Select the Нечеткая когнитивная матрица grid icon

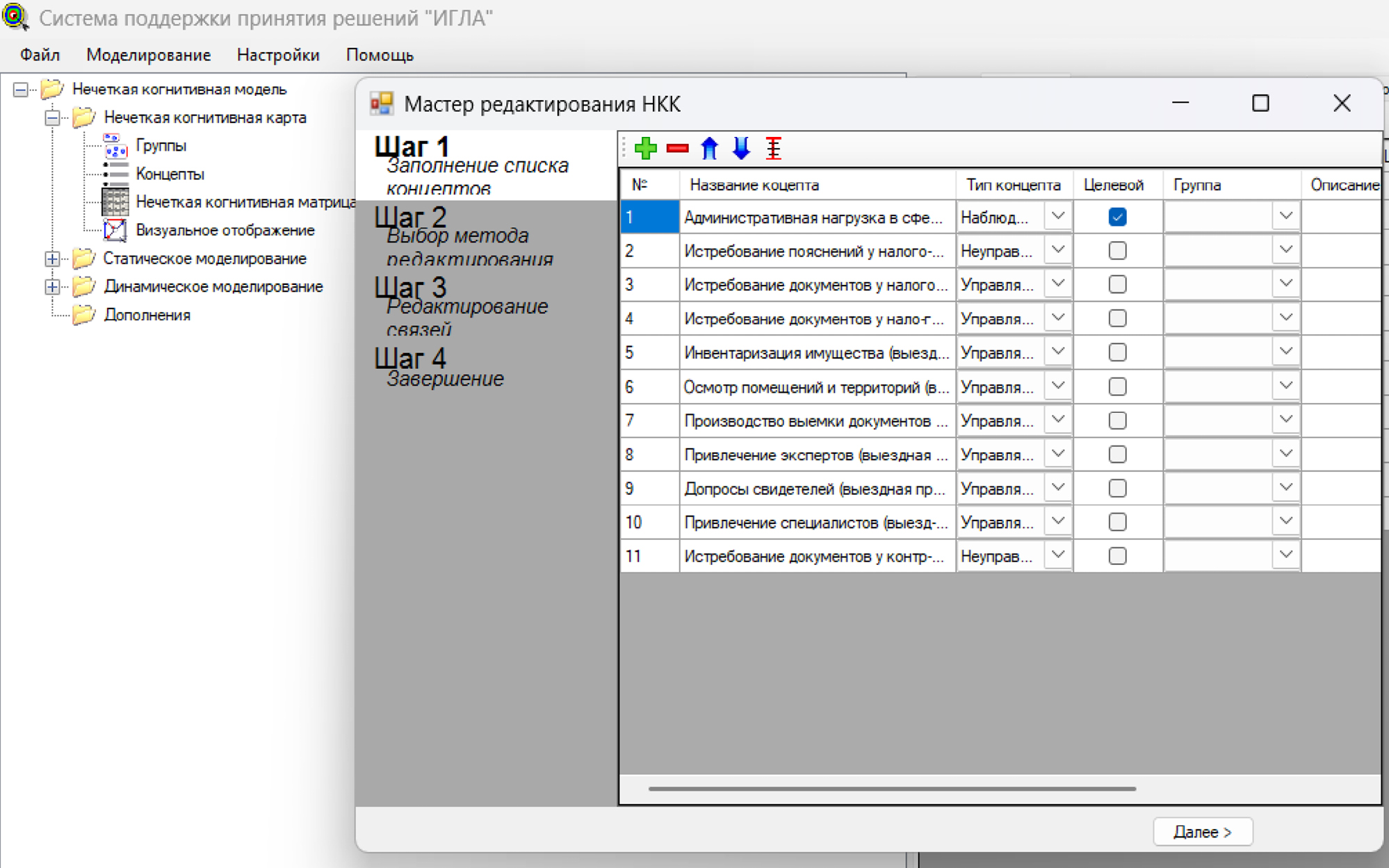click(x=115, y=202)
